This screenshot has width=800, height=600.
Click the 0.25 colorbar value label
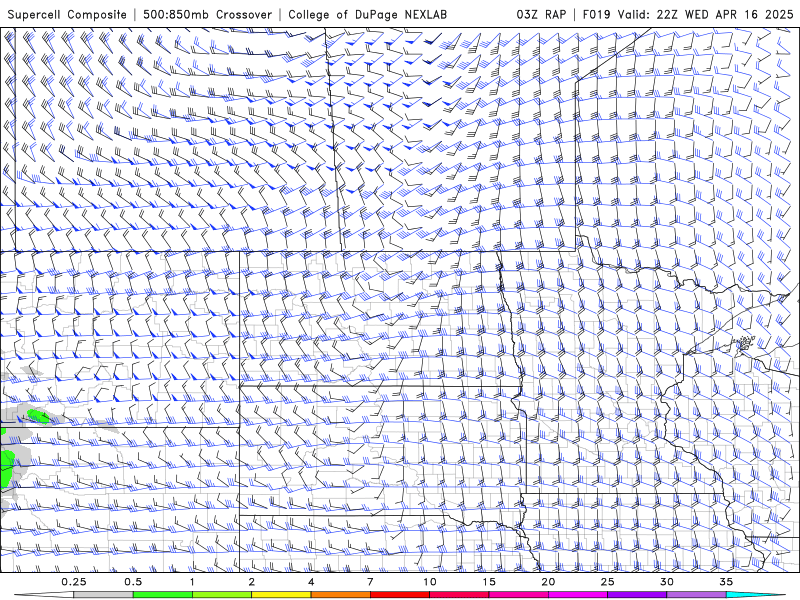coord(73,582)
